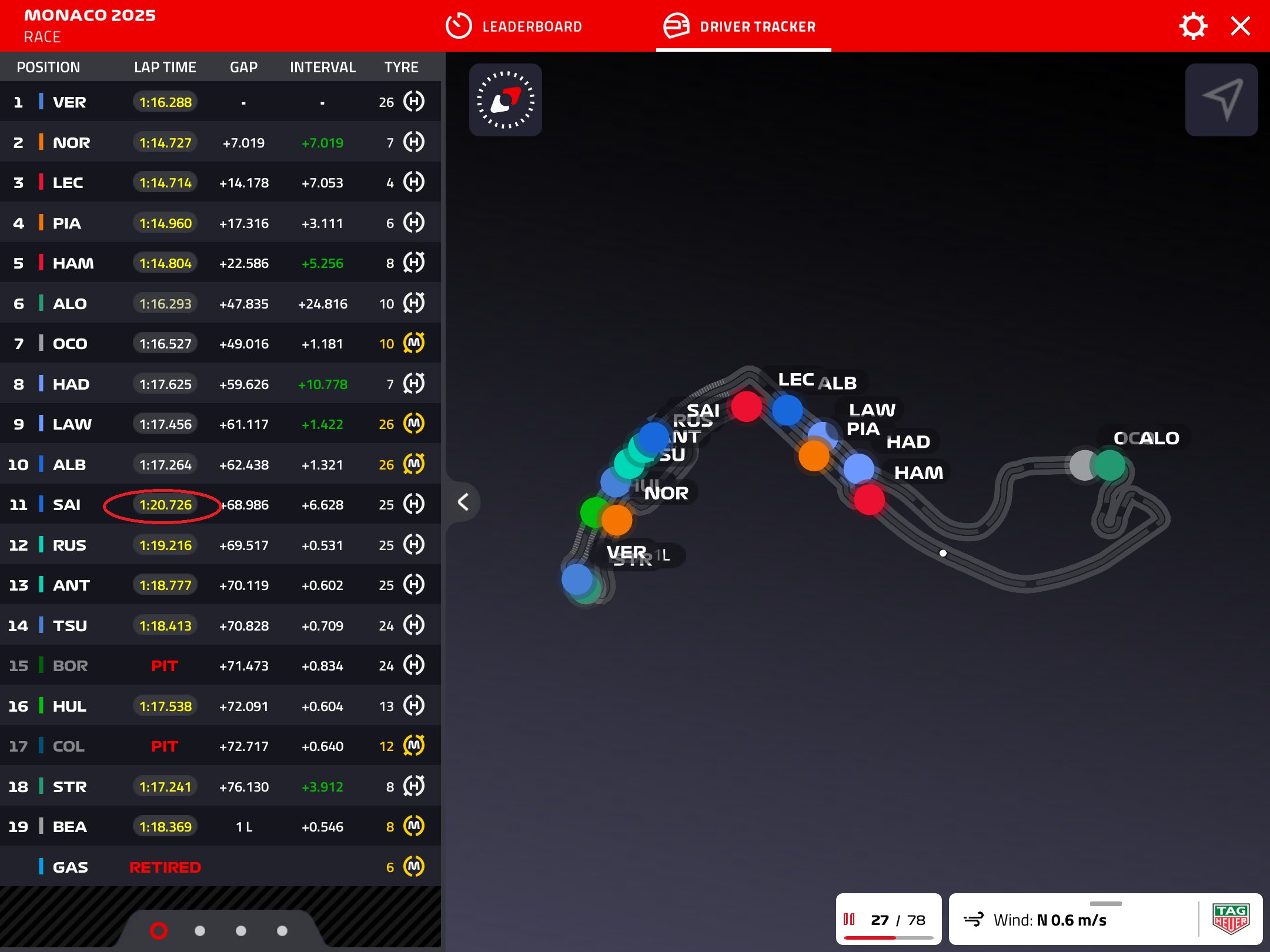Screen dimensions: 1270x952
Task: Click BEA medium tyre icon
Action: tap(414, 826)
